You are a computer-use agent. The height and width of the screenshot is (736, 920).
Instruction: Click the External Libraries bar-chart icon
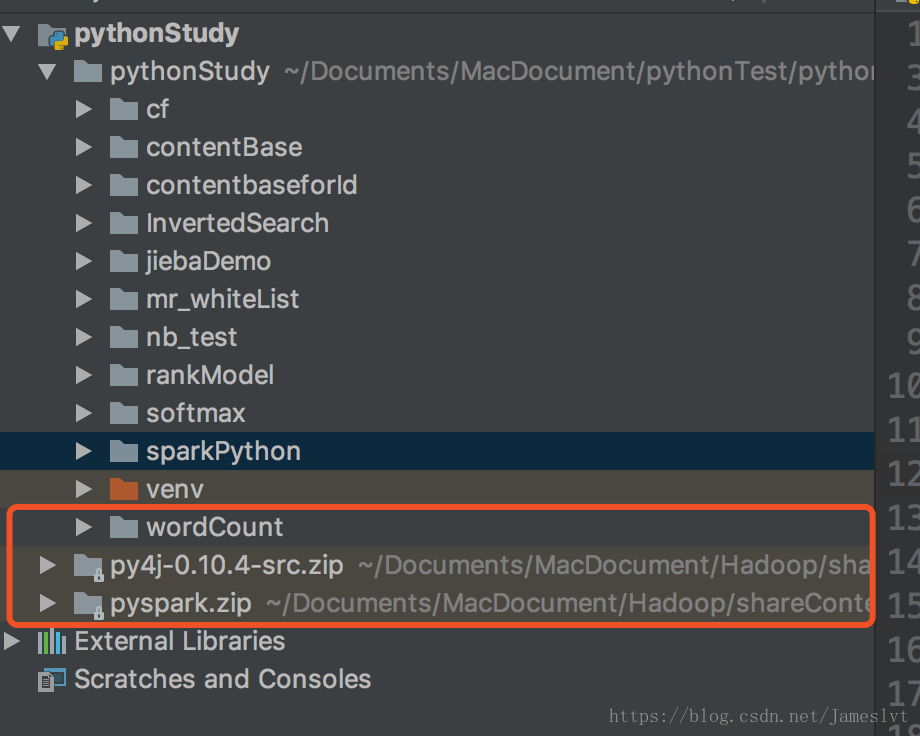(x=52, y=641)
